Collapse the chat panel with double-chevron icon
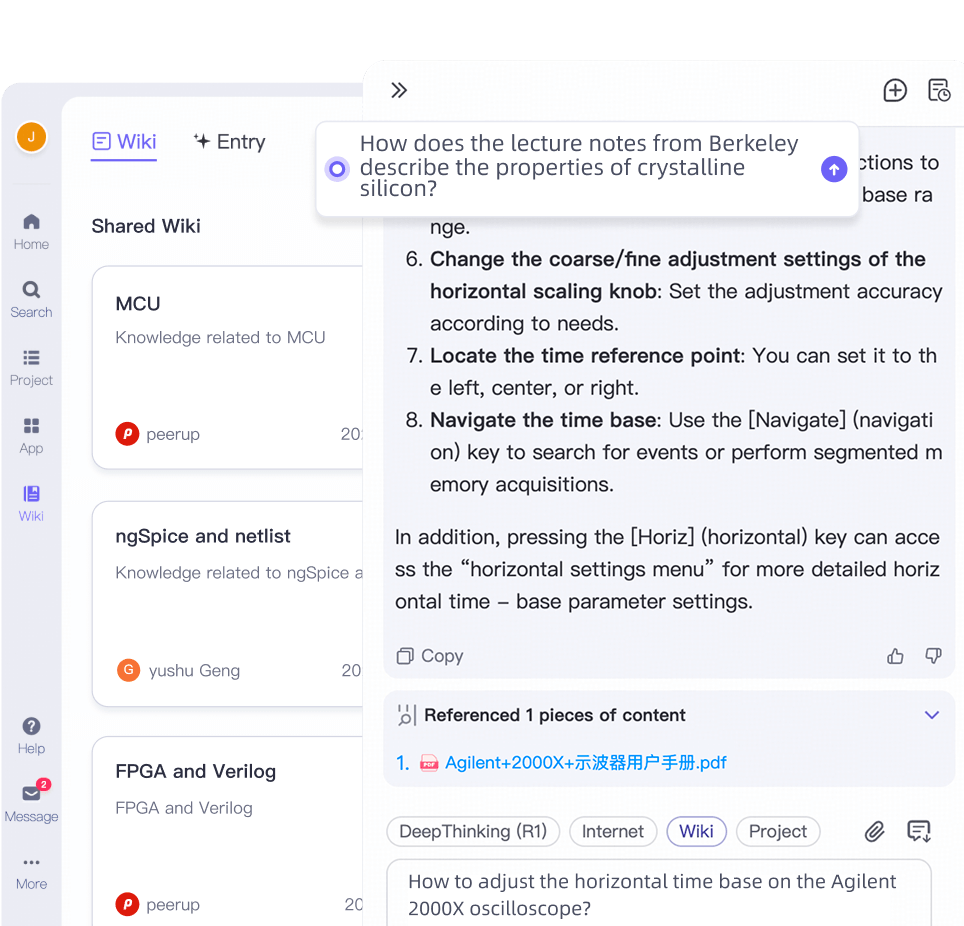This screenshot has width=964, height=926. (x=399, y=90)
